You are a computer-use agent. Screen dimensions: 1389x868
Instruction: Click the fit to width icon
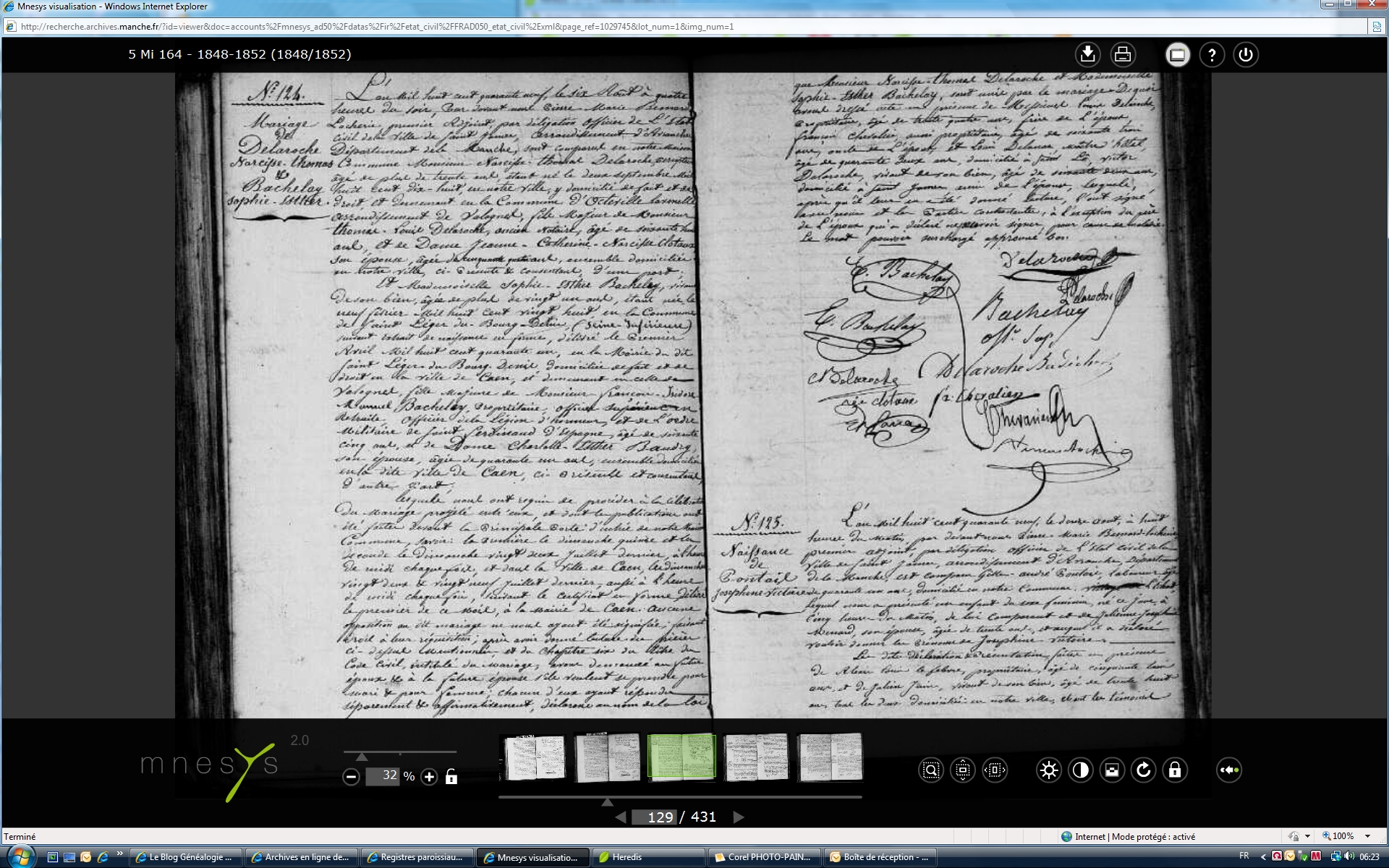pos(995,770)
